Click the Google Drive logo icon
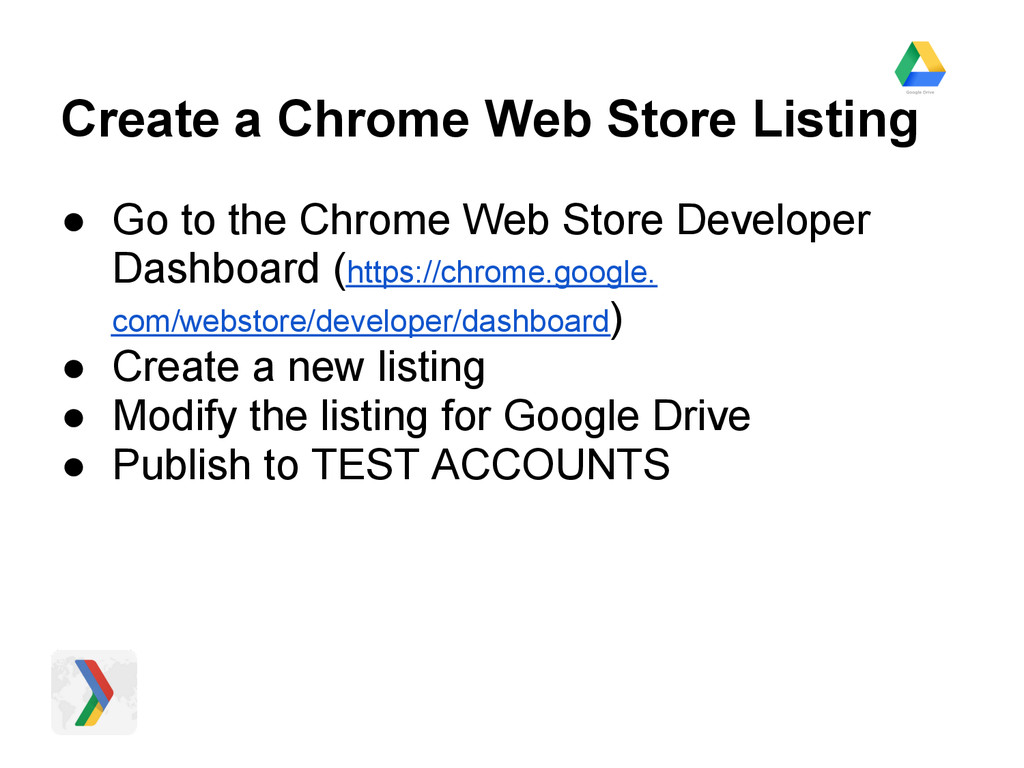The image size is (1024, 768). 919,63
